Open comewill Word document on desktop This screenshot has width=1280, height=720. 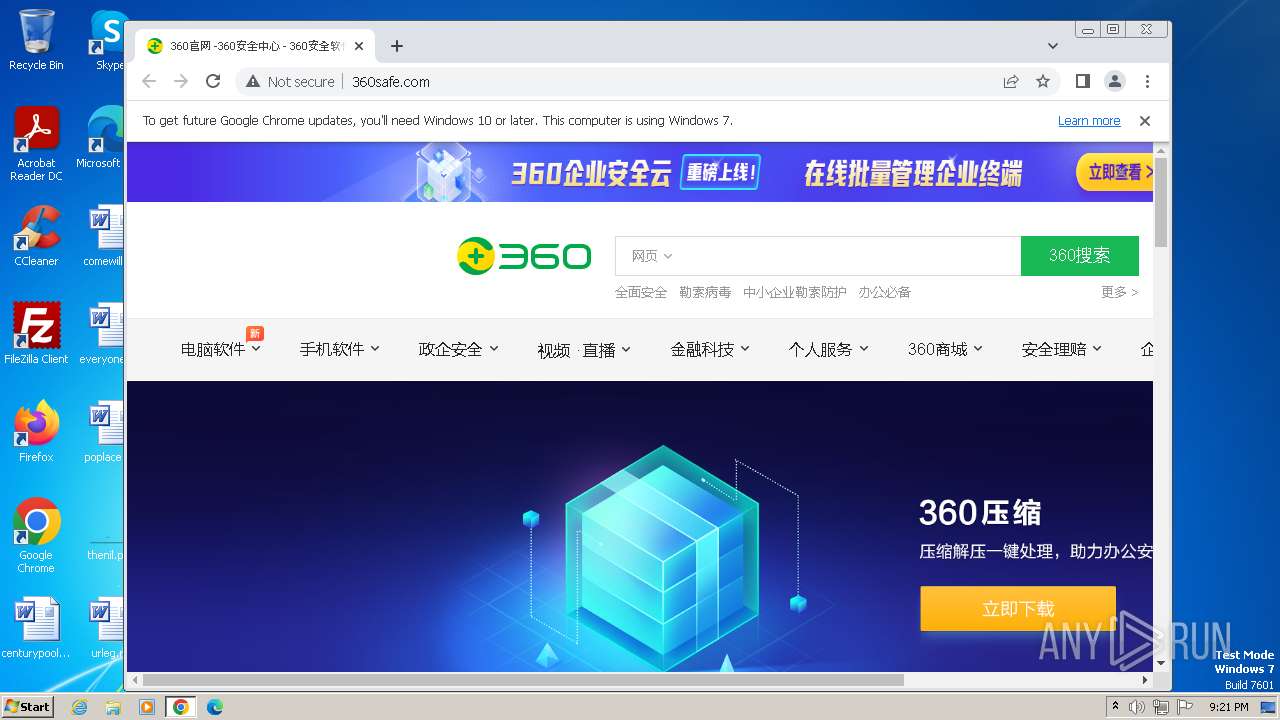tap(103, 236)
